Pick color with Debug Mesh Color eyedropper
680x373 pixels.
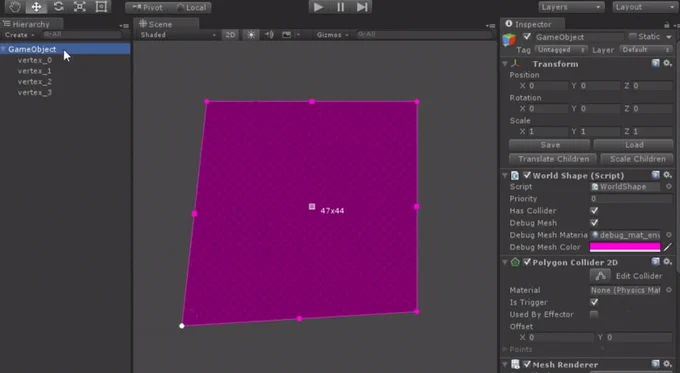(668, 247)
